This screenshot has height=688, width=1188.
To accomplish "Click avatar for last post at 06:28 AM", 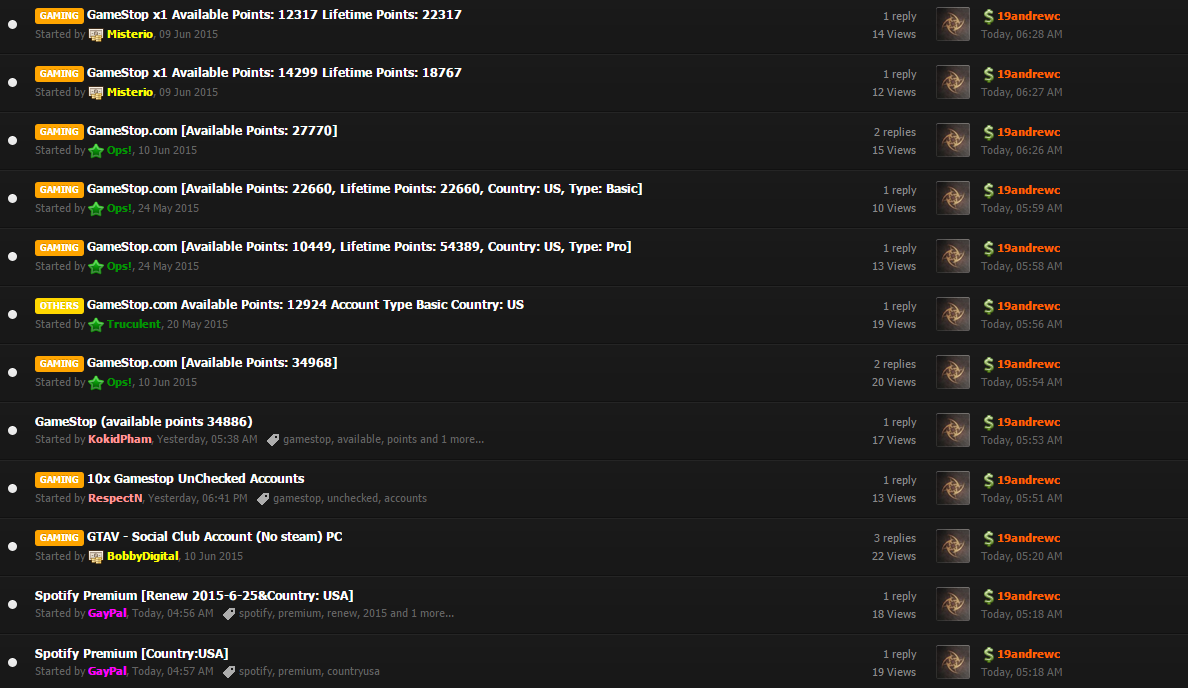I will coord(953,24).
